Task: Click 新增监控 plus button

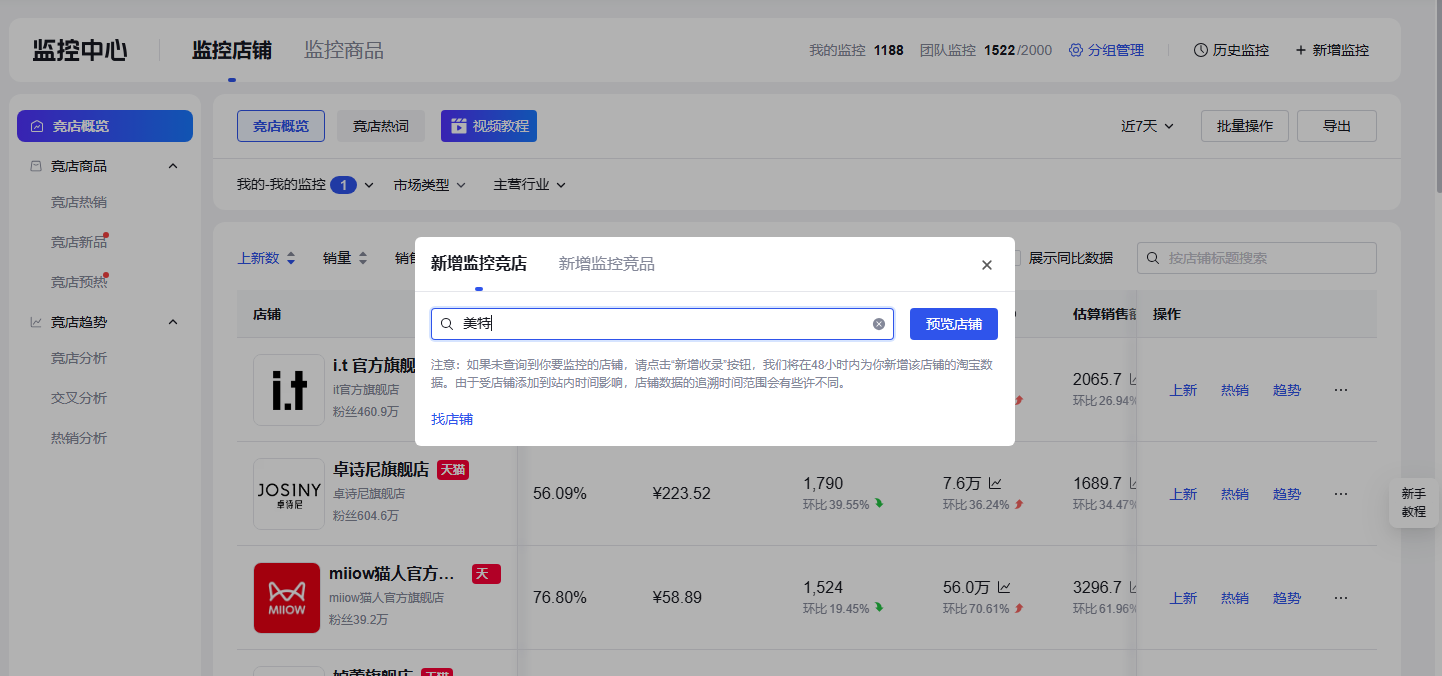Action: pos(1332,50)
